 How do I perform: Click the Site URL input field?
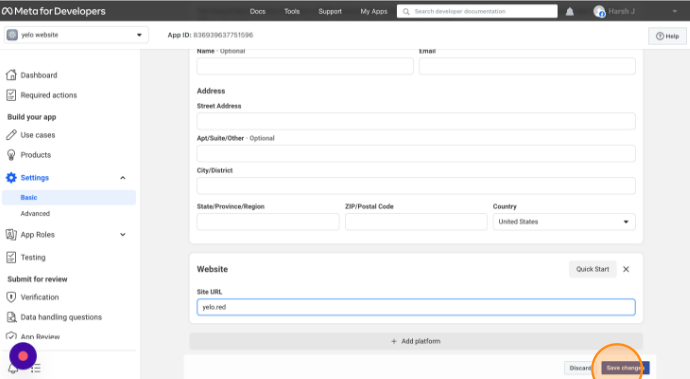[x=416, y=307]
